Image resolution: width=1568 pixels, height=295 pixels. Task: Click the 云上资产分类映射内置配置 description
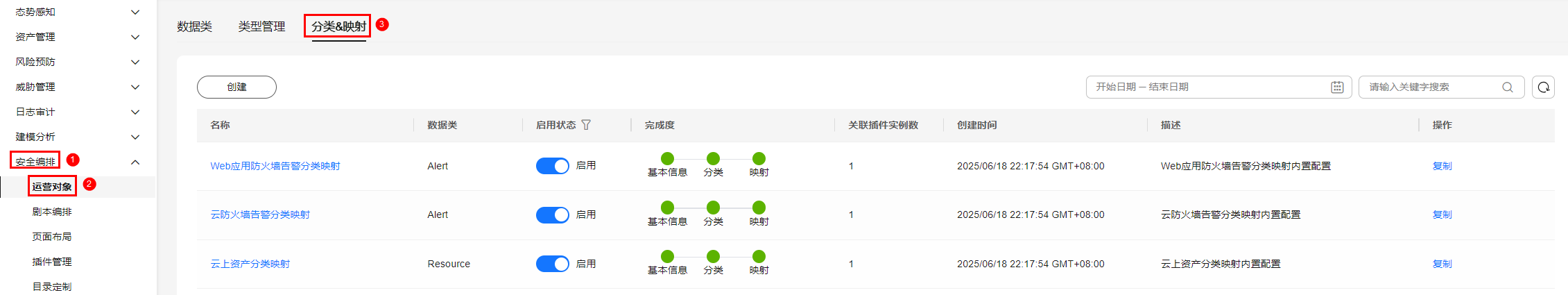1221,264
